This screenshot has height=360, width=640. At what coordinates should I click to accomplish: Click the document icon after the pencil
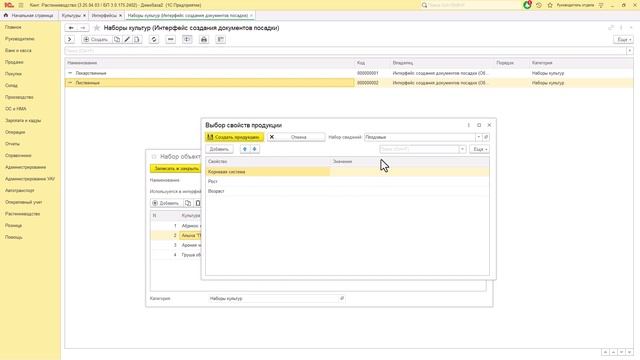click(137, 40)
